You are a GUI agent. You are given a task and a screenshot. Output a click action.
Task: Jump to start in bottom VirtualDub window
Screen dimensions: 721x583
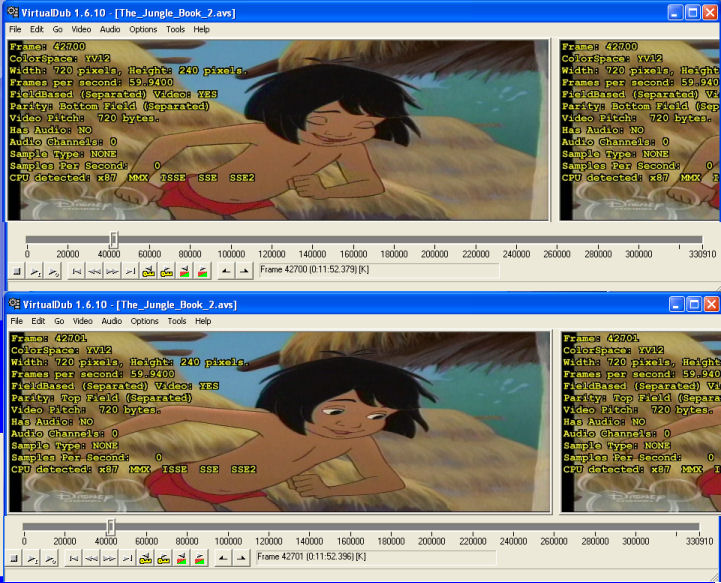74,558
